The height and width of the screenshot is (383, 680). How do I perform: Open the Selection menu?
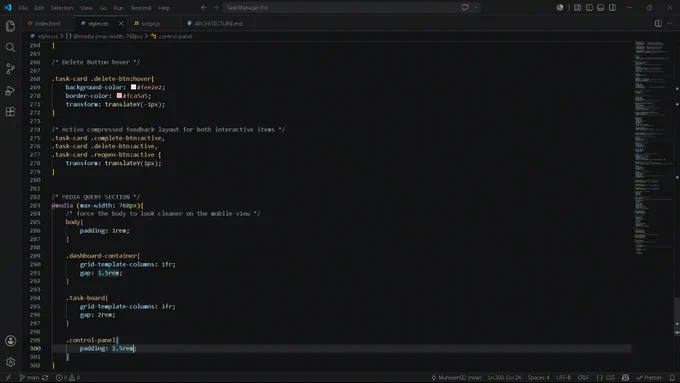click(62, 8)
